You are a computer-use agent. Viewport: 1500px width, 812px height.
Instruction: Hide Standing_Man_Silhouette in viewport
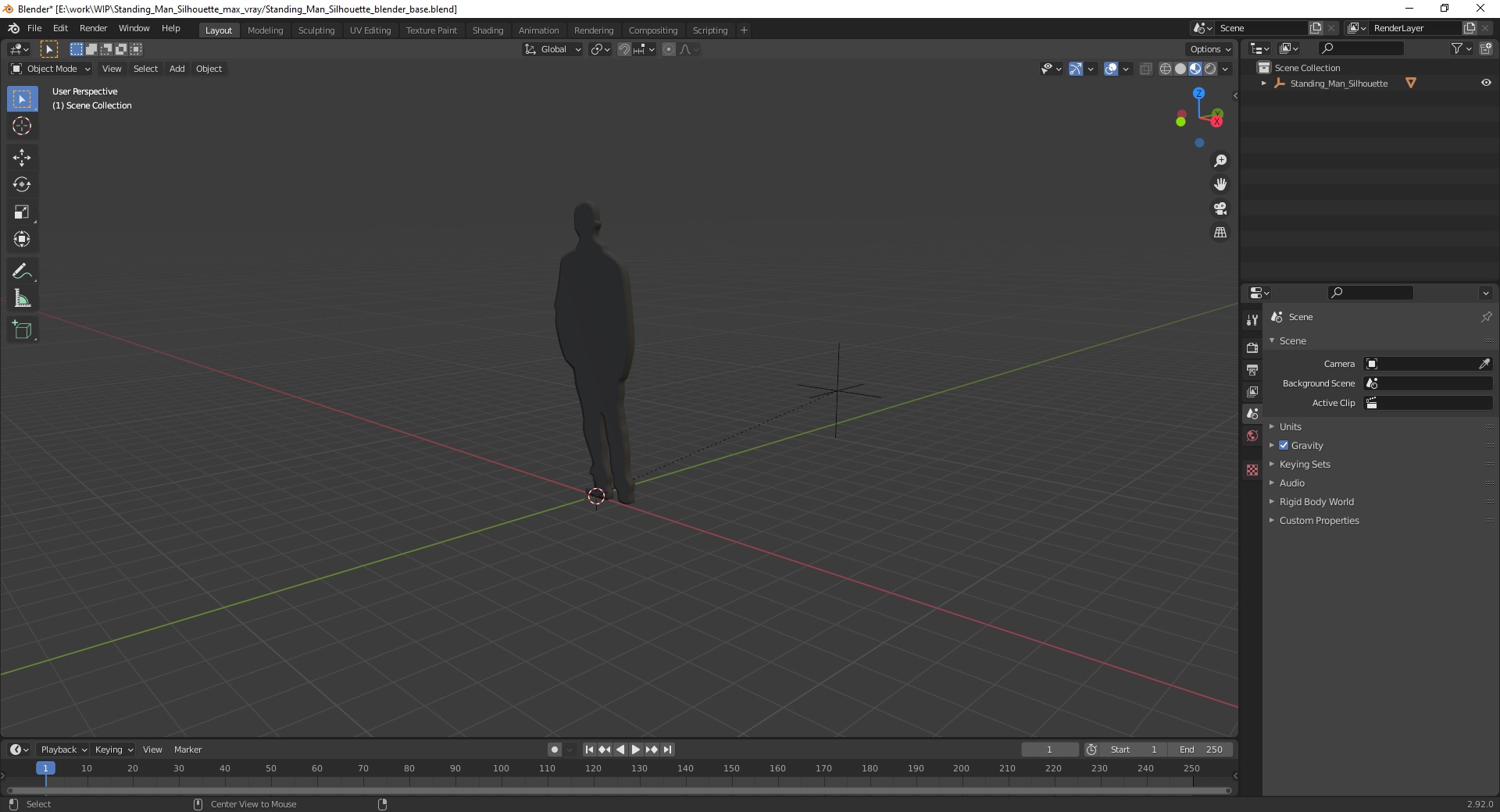pyautogui.click(x=1486, y=83)
